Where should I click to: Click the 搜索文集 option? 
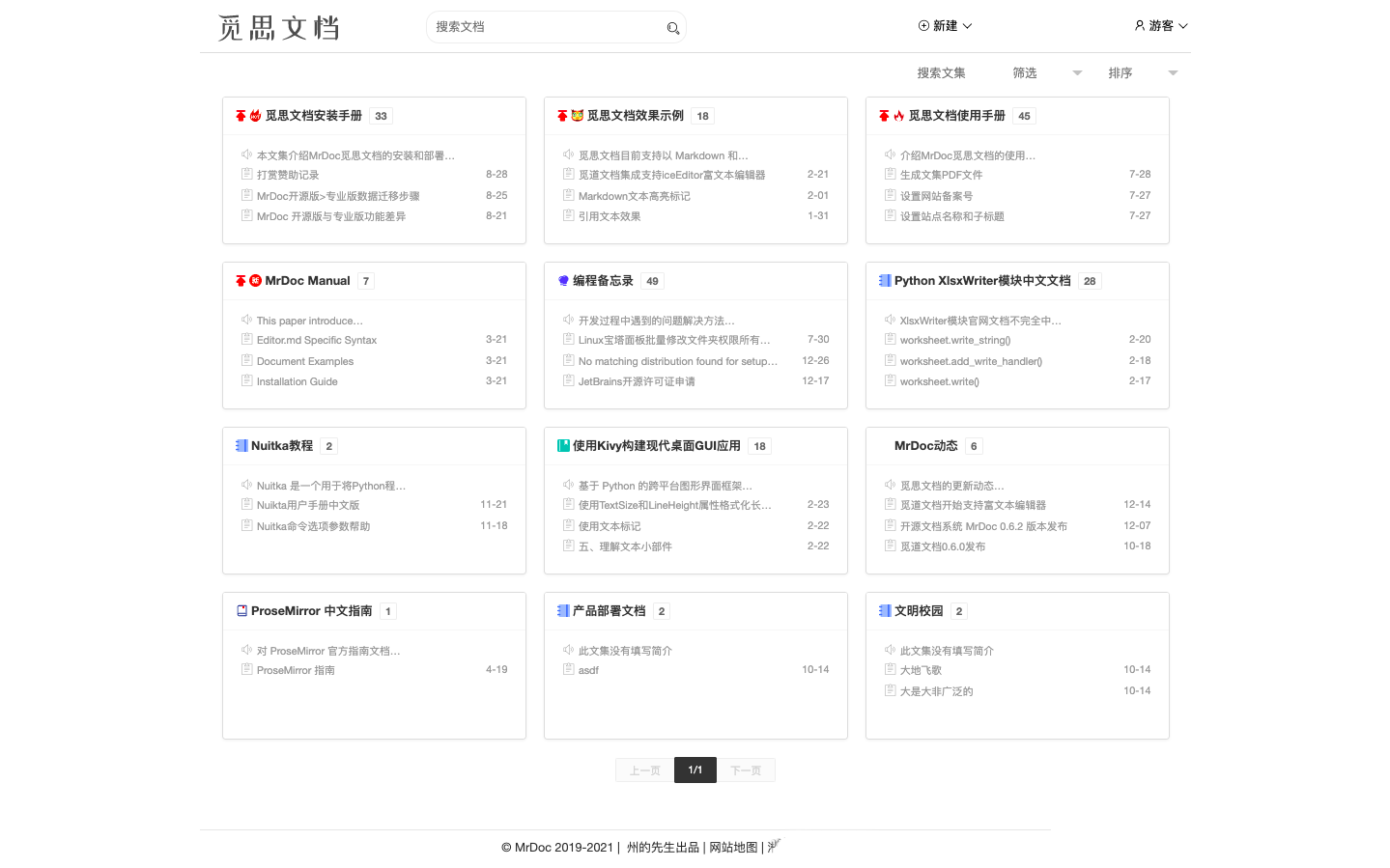[x=941, y=73]
